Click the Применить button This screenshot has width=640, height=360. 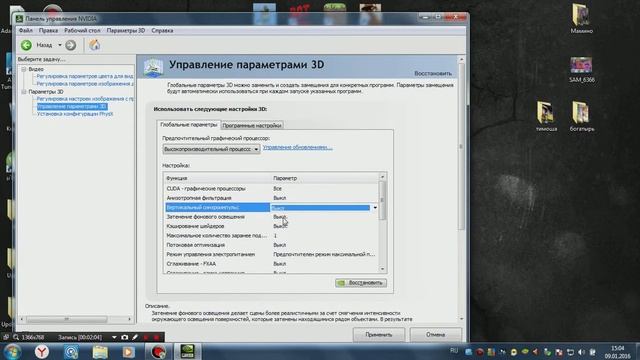379,335
